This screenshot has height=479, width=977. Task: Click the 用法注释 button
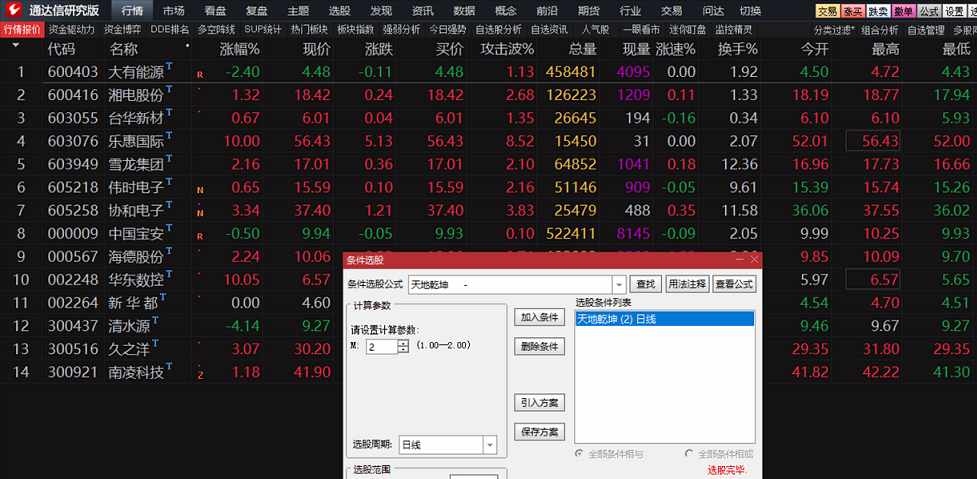tap(687, 285)
